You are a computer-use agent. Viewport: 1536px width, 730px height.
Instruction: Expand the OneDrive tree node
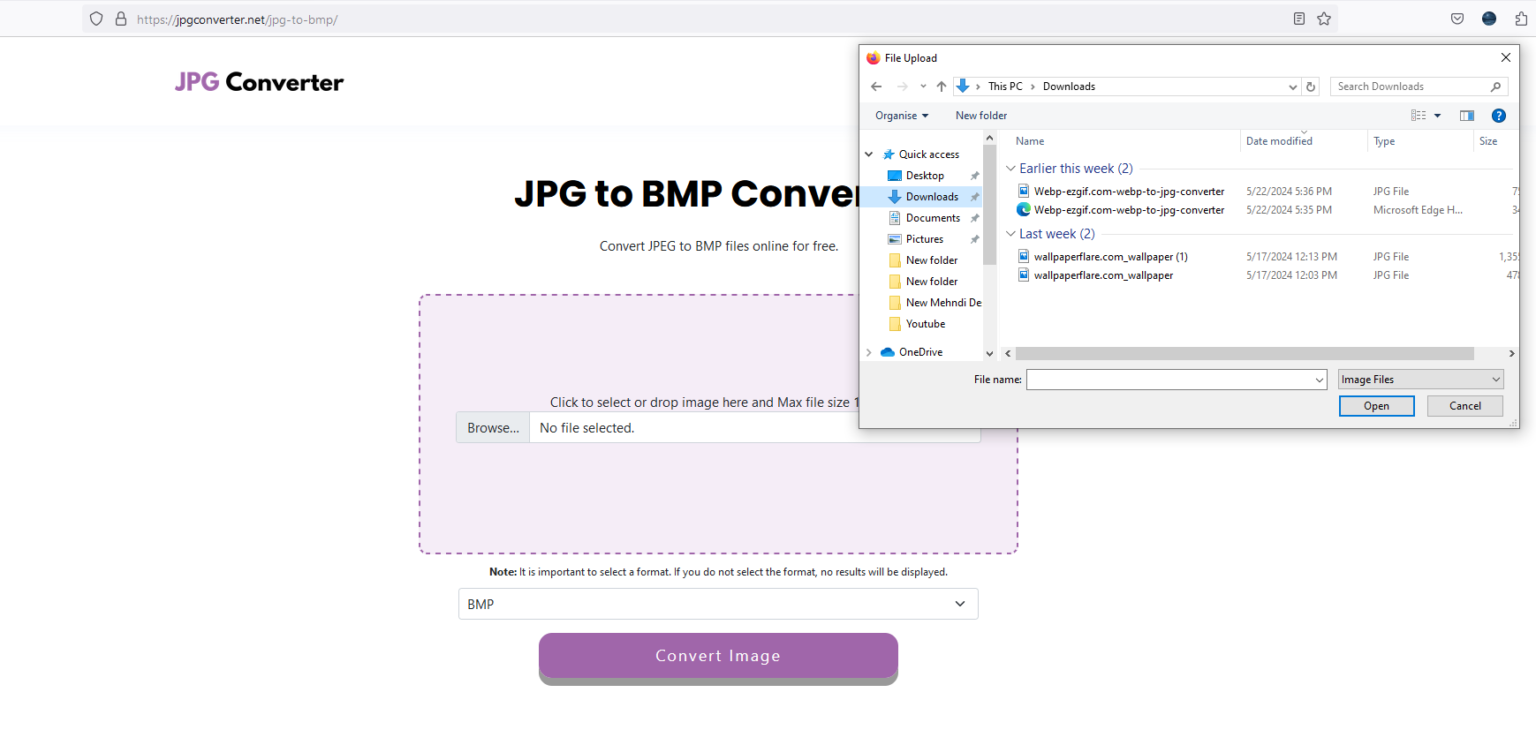click(869, 352)
